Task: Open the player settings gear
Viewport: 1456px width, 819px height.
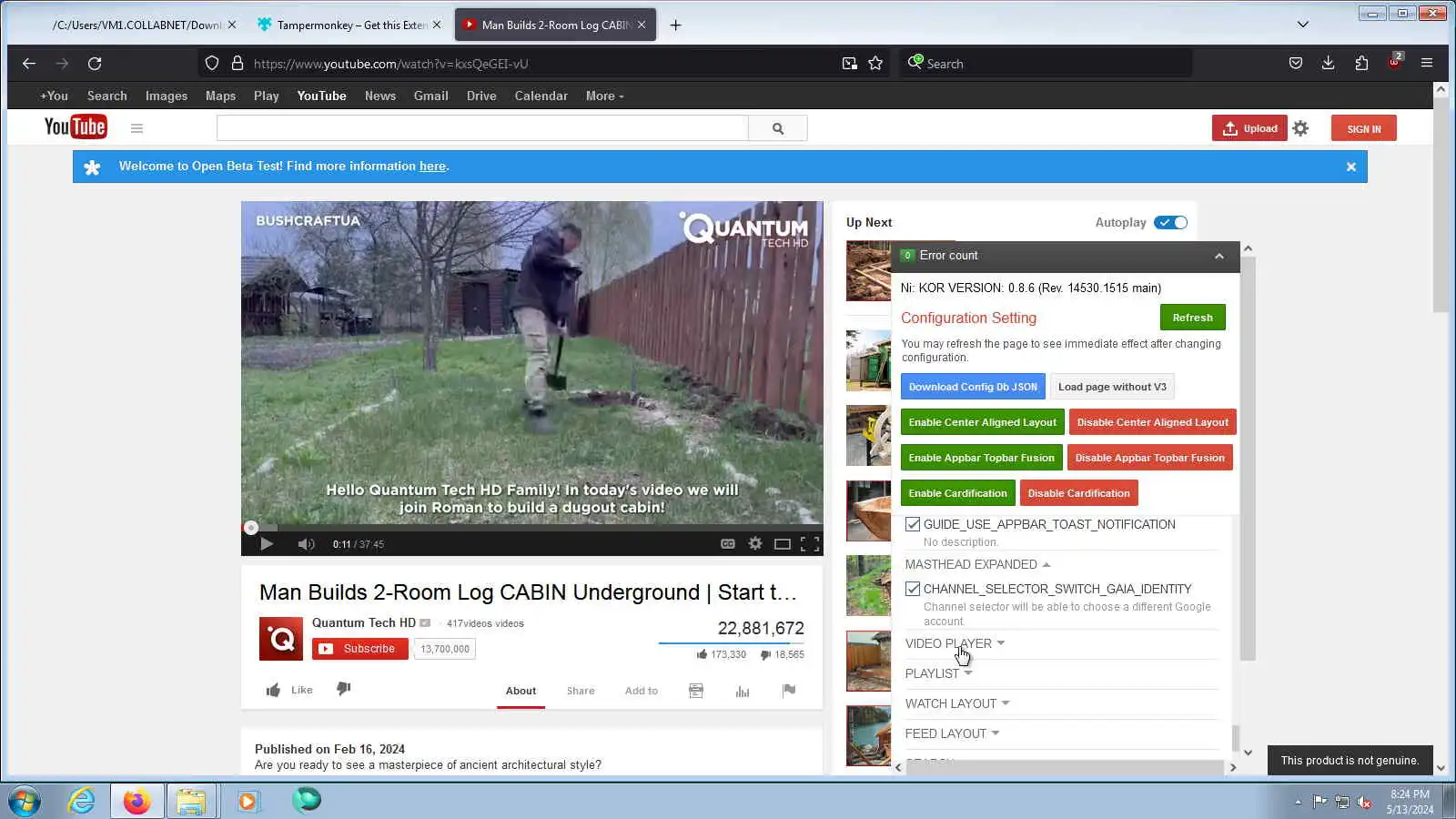Action: click(x=755, y=544)
